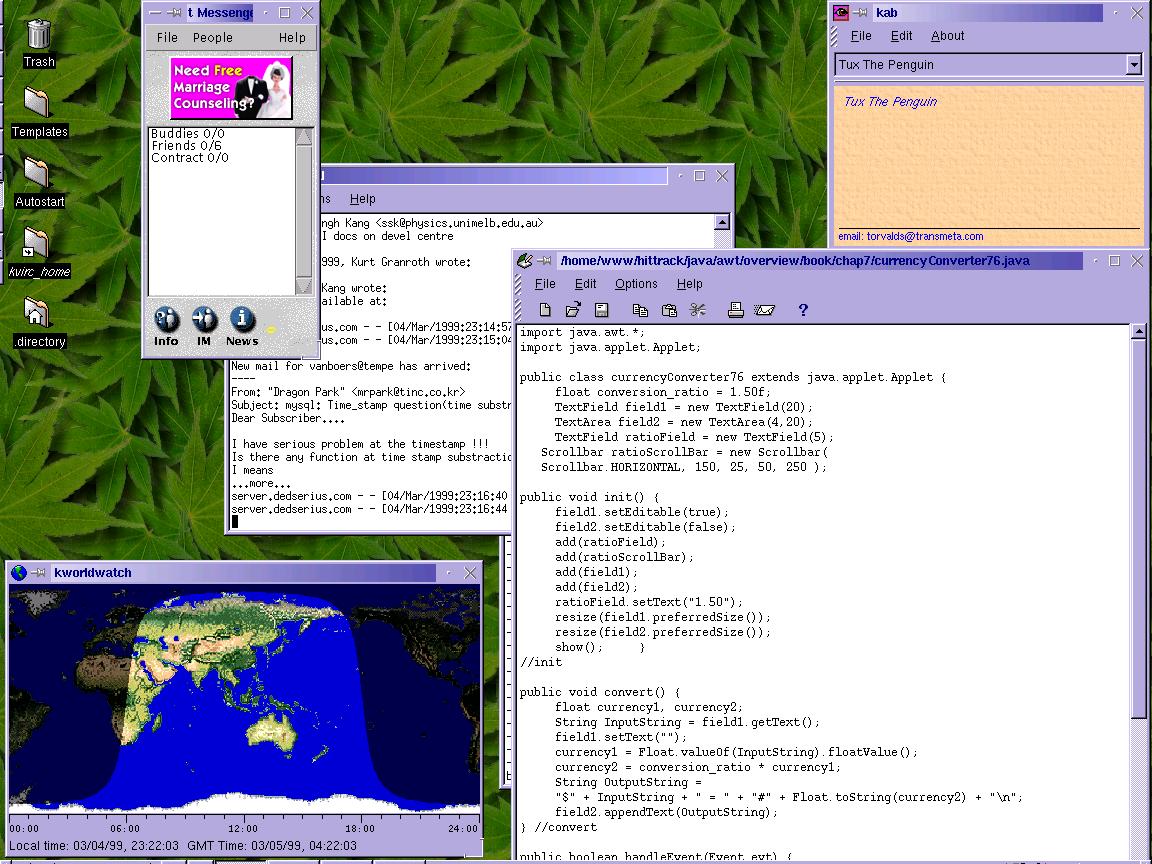The image size is (1152, 864).
Task: Click the 18:00 mark on kworldwatch timeline
Action: [360, 828]
